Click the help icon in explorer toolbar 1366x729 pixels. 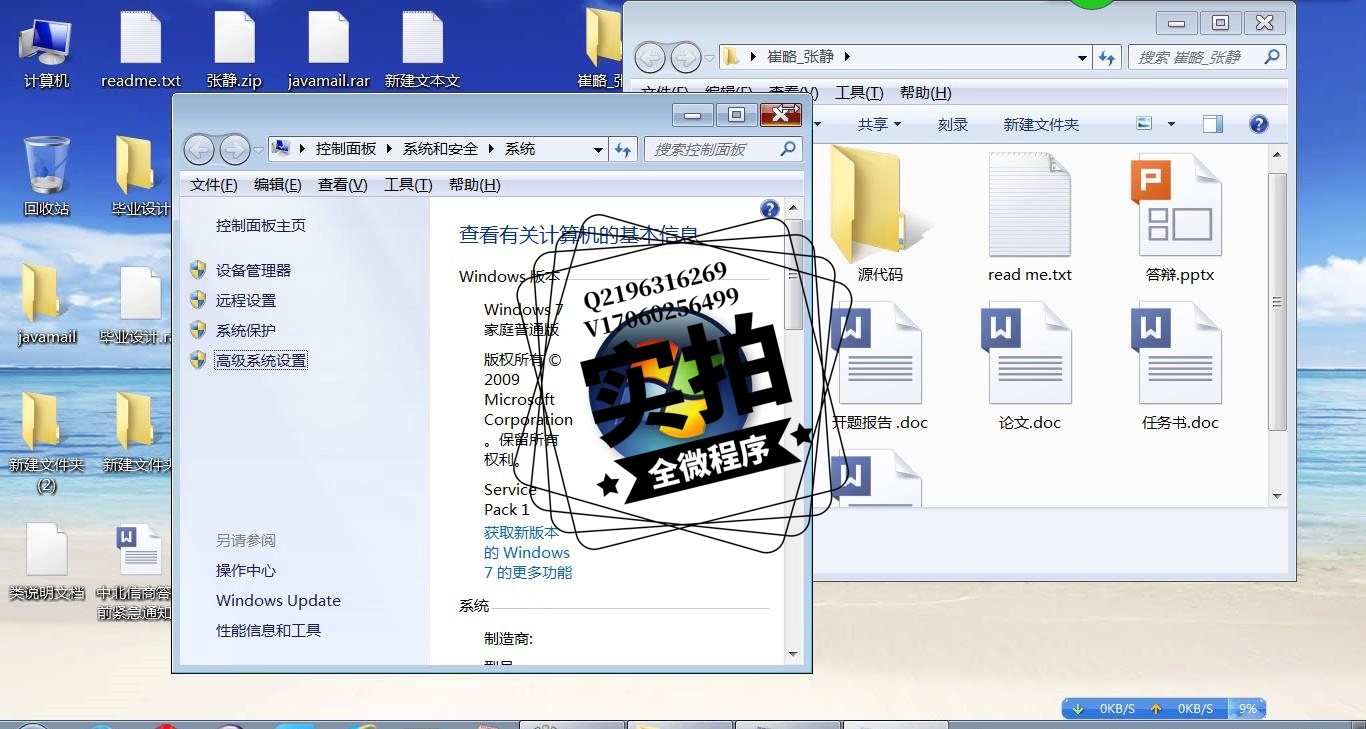[x=1259, y=124]
